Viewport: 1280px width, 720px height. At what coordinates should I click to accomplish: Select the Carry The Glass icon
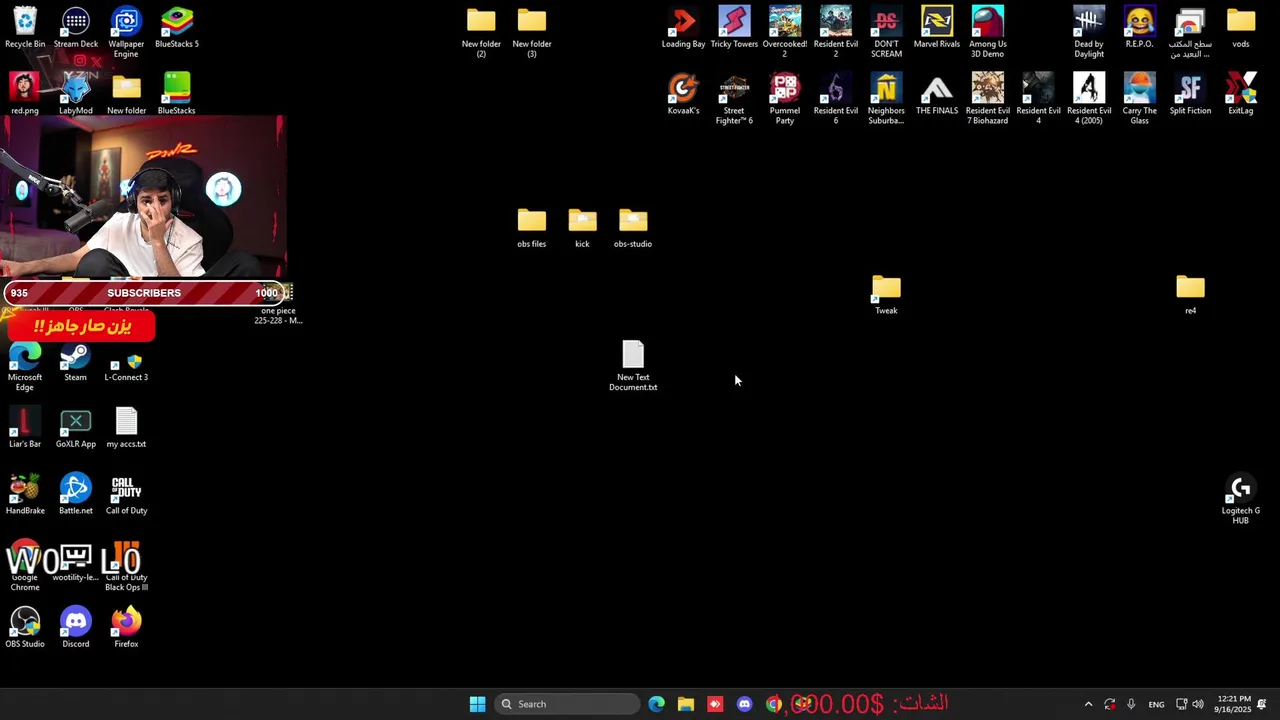click(1140, 98)
